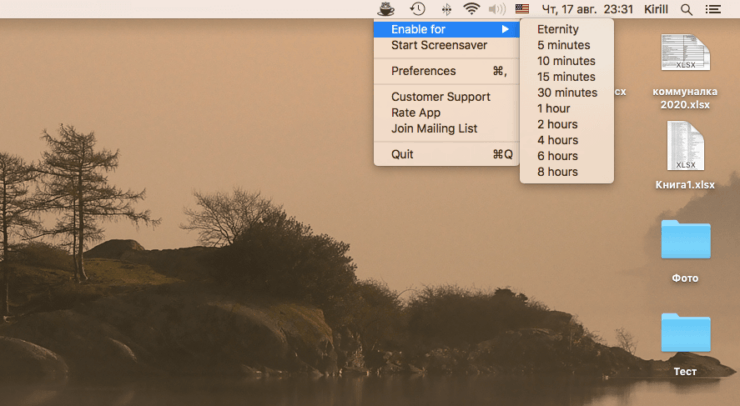
Task: Click Join Mailing List
Action: point(434,129)
